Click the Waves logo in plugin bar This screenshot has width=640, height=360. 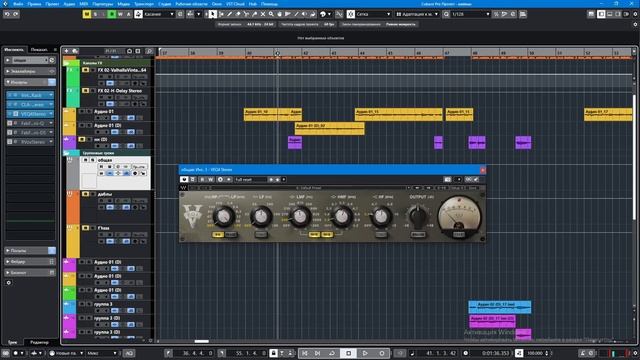(184, 188)
